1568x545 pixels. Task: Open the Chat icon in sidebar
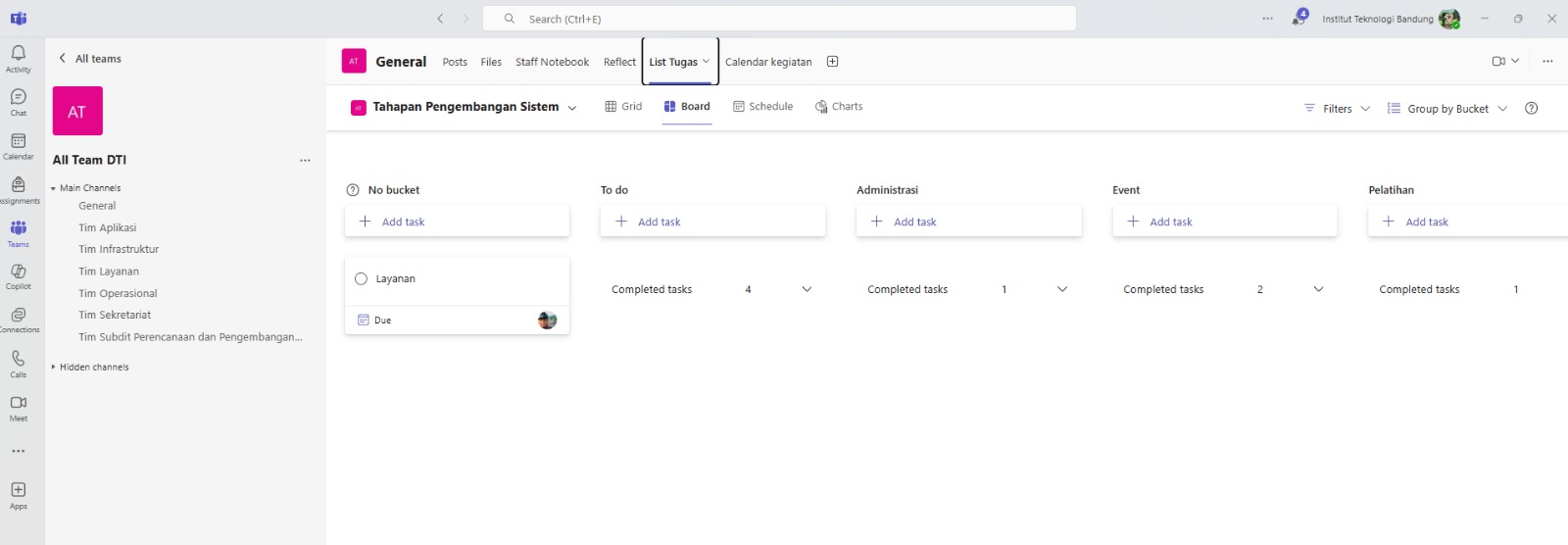[x=18, y=101]
